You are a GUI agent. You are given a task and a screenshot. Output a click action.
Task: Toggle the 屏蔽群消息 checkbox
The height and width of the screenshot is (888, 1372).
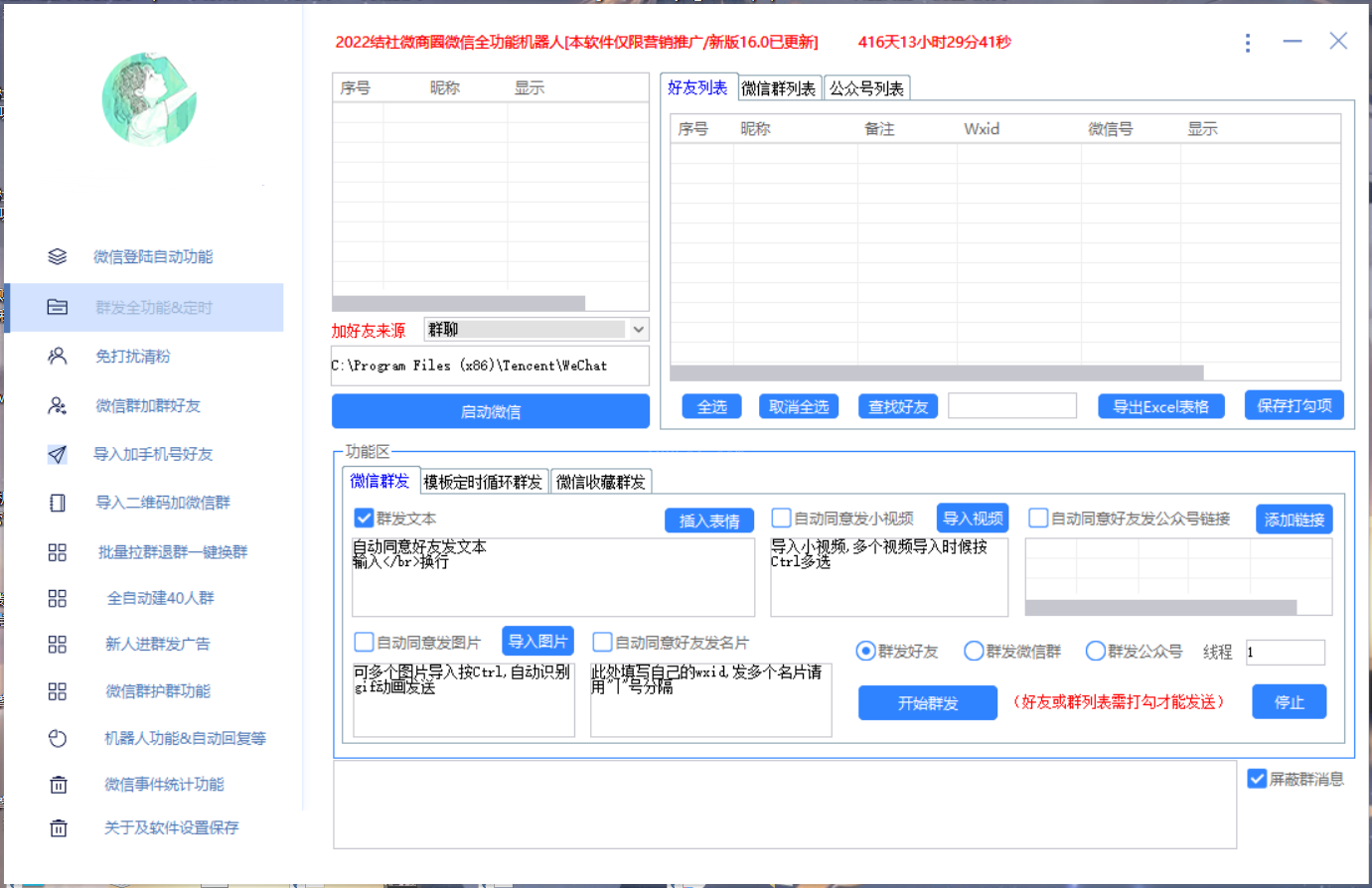pos(1257,779)
